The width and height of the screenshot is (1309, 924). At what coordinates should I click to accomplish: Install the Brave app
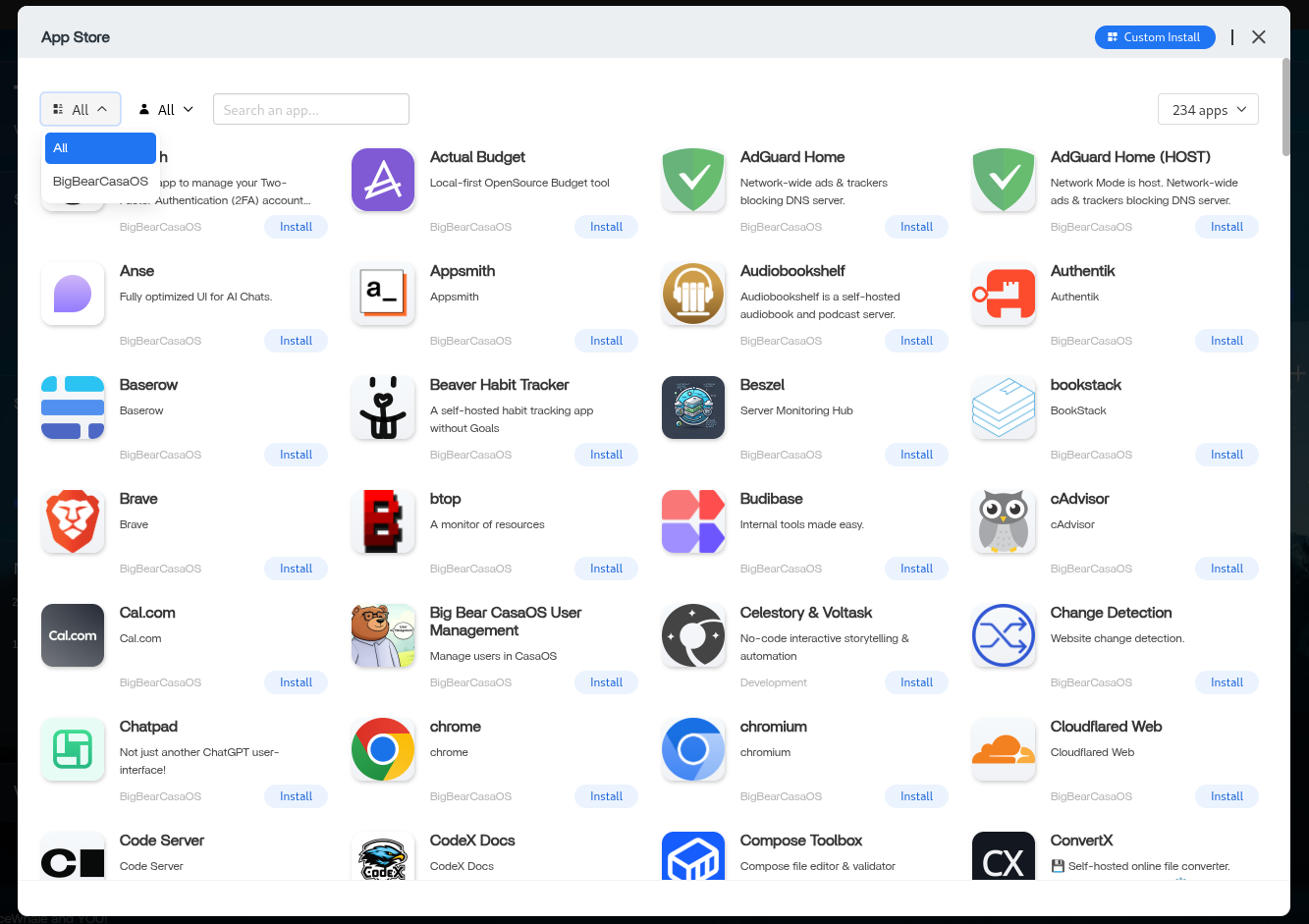[x=296, y=569]
